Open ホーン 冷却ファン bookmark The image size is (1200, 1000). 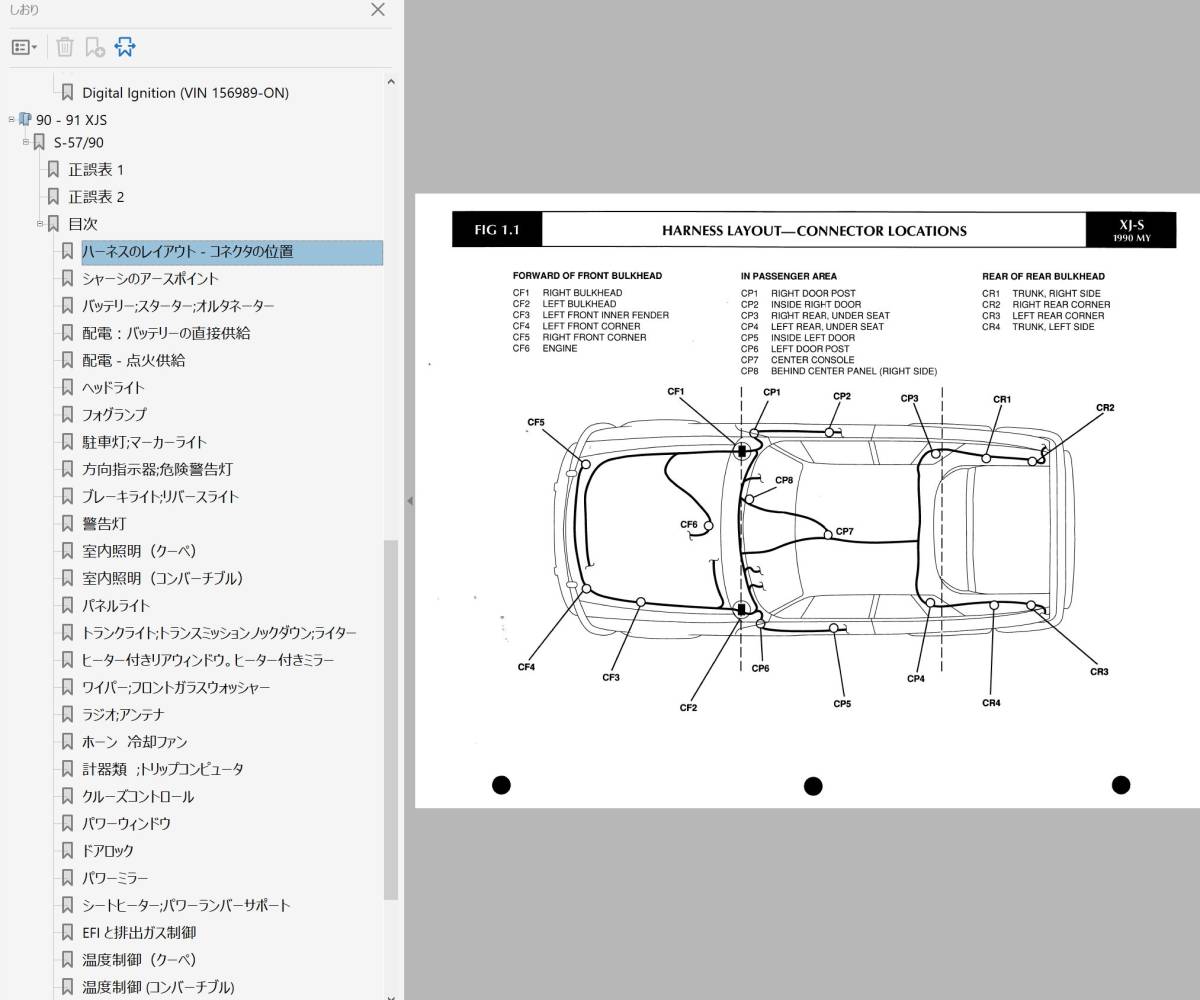135,742
